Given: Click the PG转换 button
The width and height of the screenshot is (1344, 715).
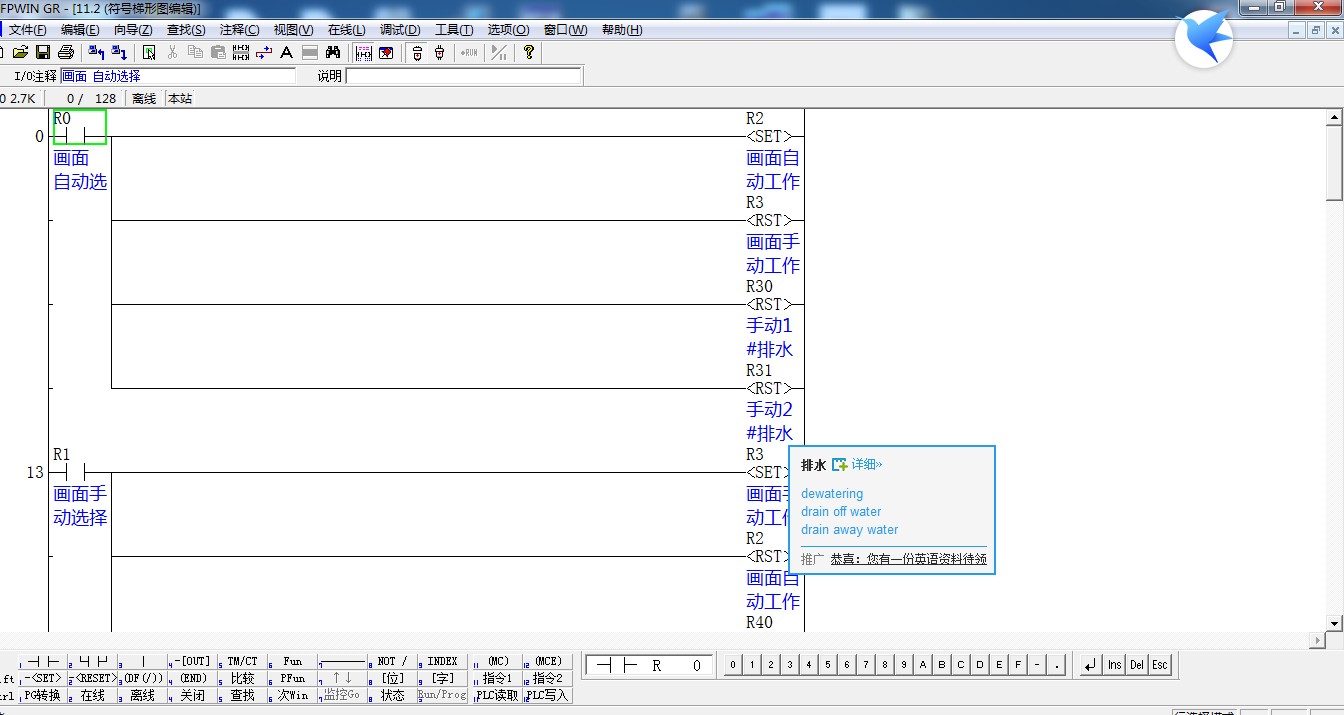Looking at the screenshot, I should [x=43, y=695].
